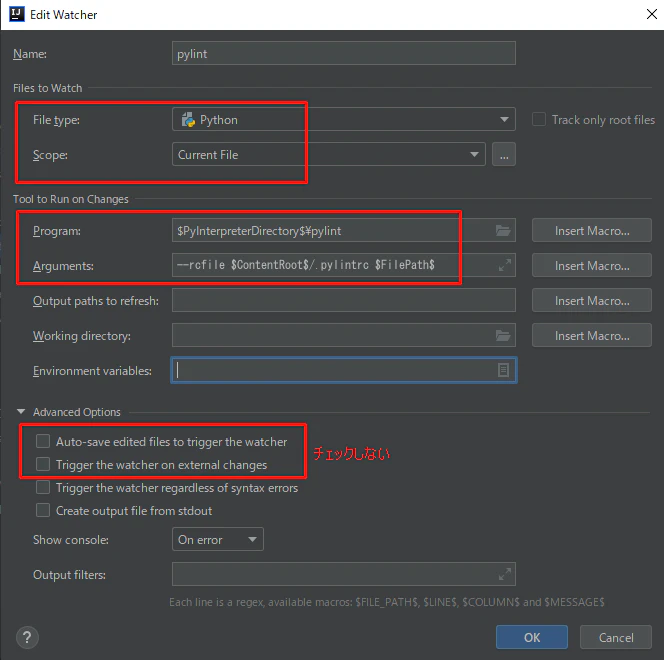Click the IntelliJ logo in title bar

(x=17, y=14)
